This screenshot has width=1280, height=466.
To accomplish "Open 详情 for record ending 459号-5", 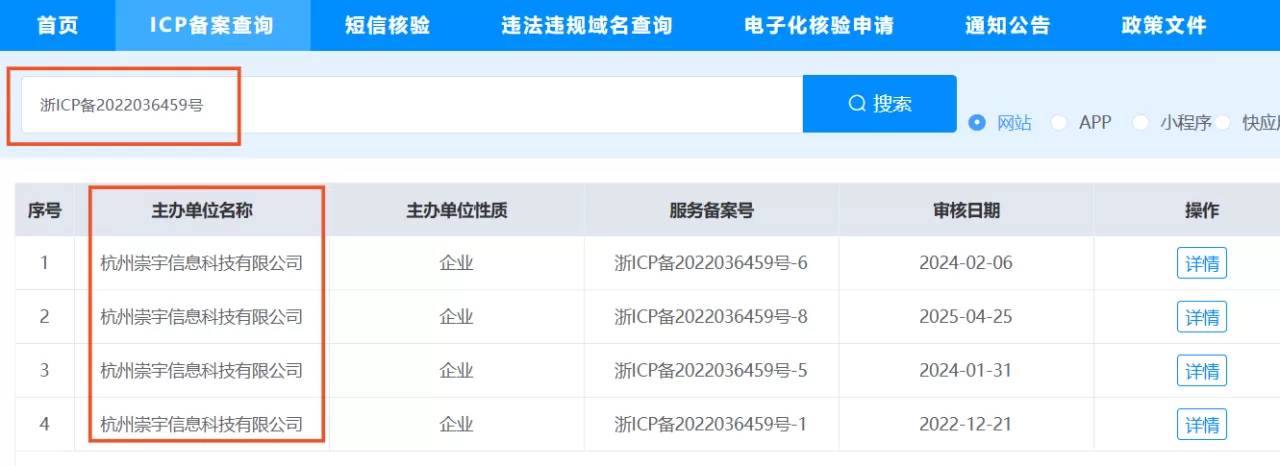I will pyautogui.click(x=1202, y=370).
